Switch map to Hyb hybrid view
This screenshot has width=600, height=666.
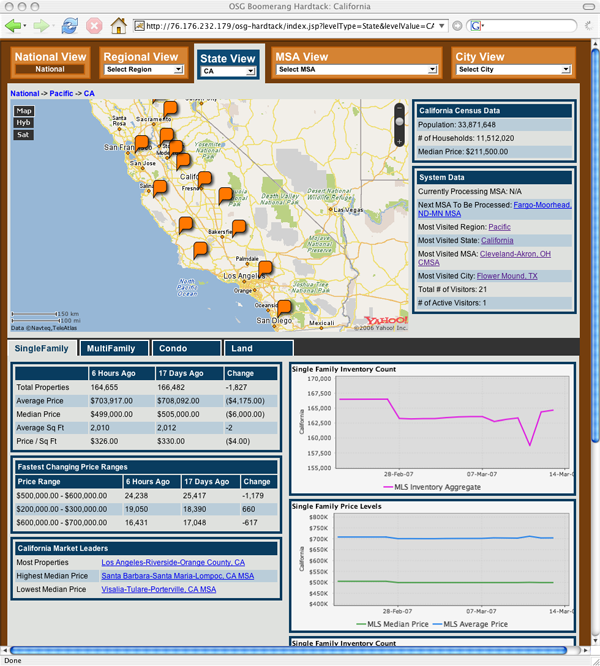pos(24,123)
